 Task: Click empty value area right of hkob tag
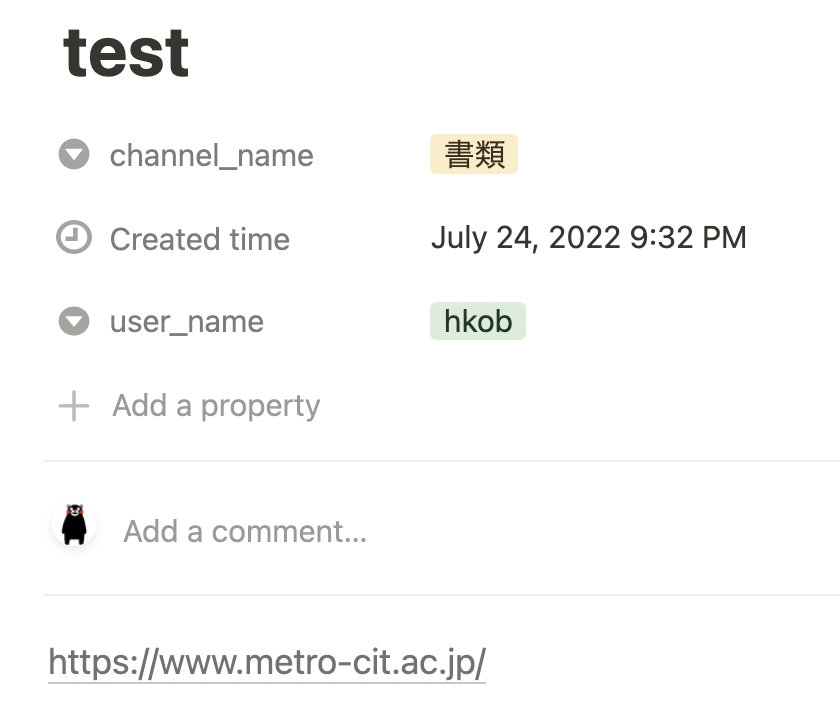[683, 321]
